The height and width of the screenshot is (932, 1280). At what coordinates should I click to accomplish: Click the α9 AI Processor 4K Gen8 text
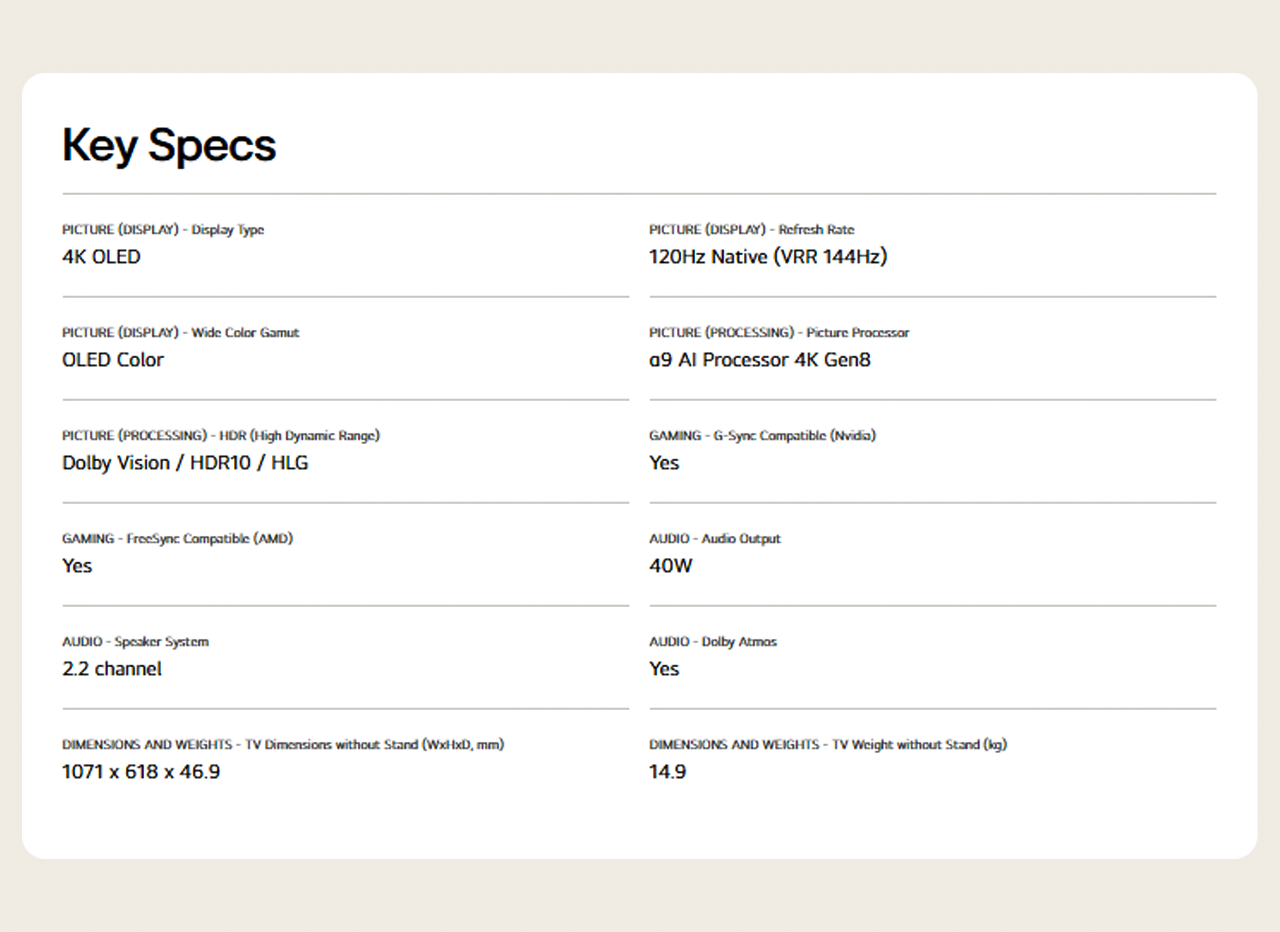pos(759,360)
